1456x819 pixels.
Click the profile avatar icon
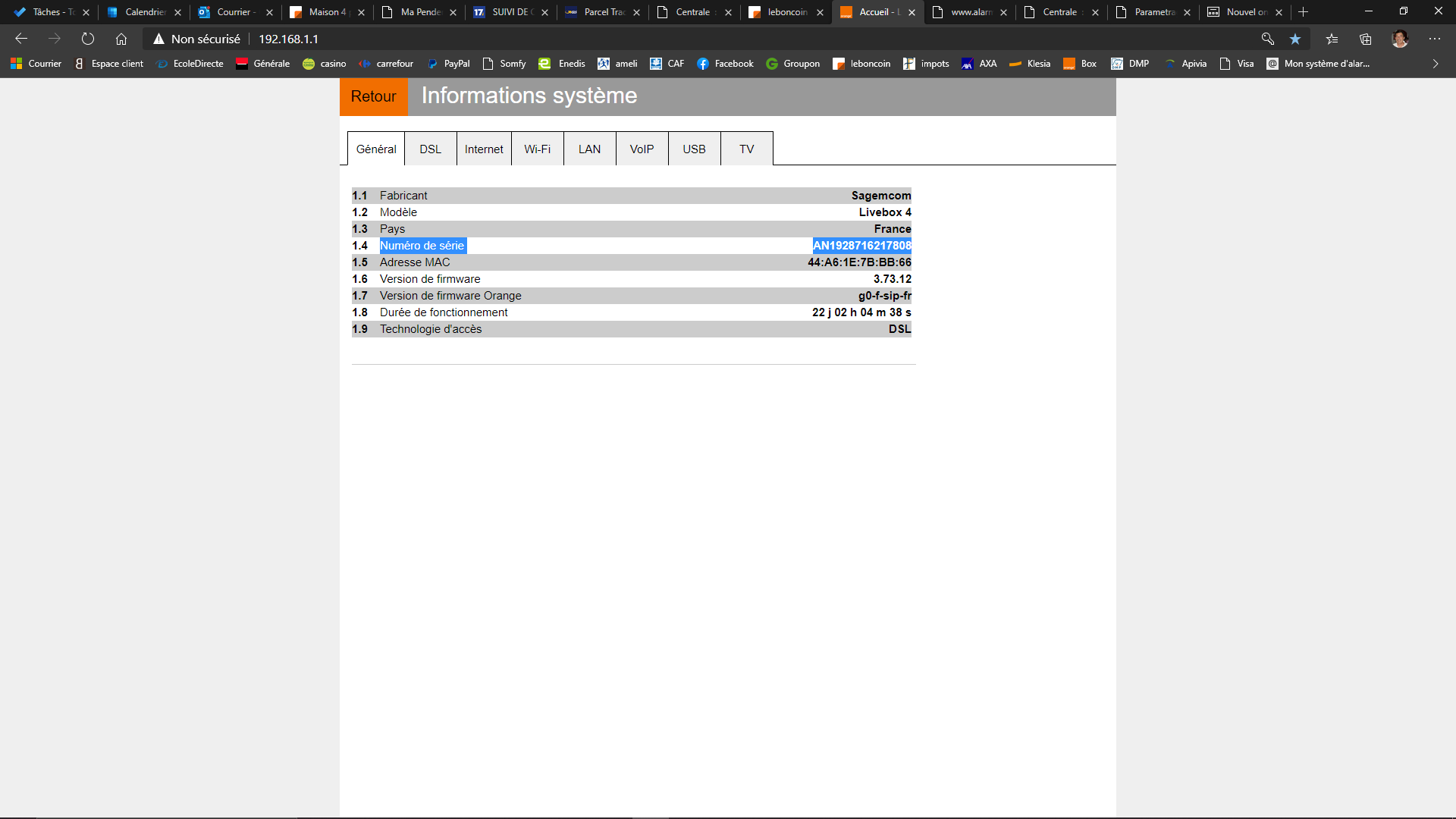tap(1400, 39)
